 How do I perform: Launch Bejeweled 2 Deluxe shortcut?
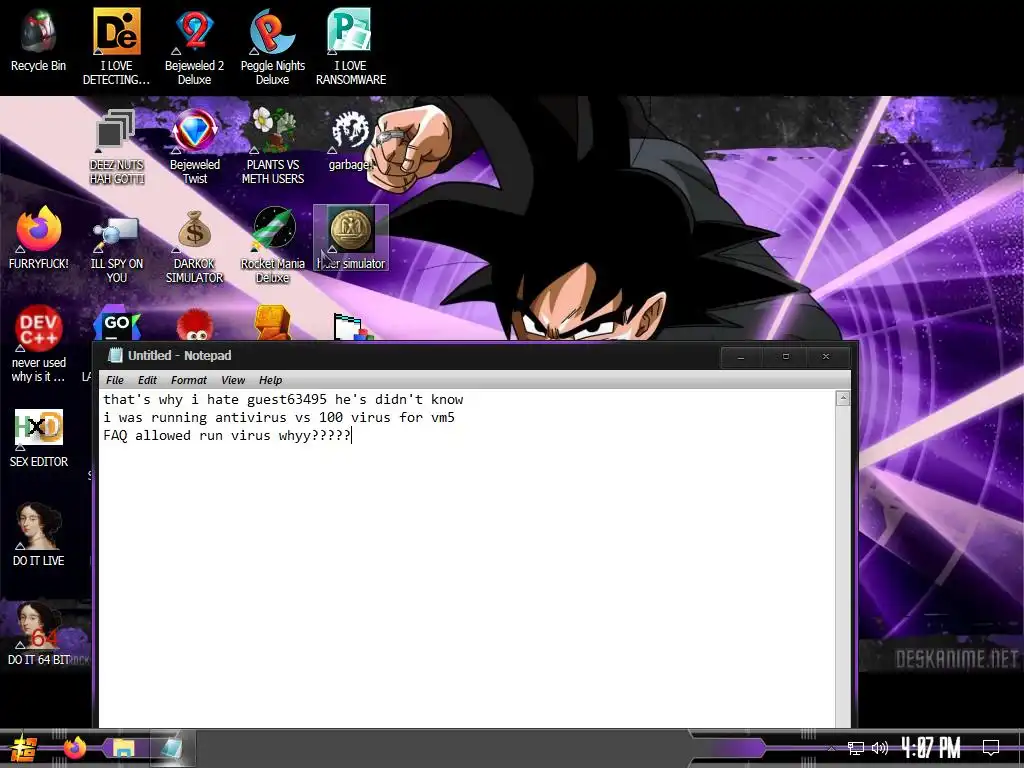[x=195, y=47]
